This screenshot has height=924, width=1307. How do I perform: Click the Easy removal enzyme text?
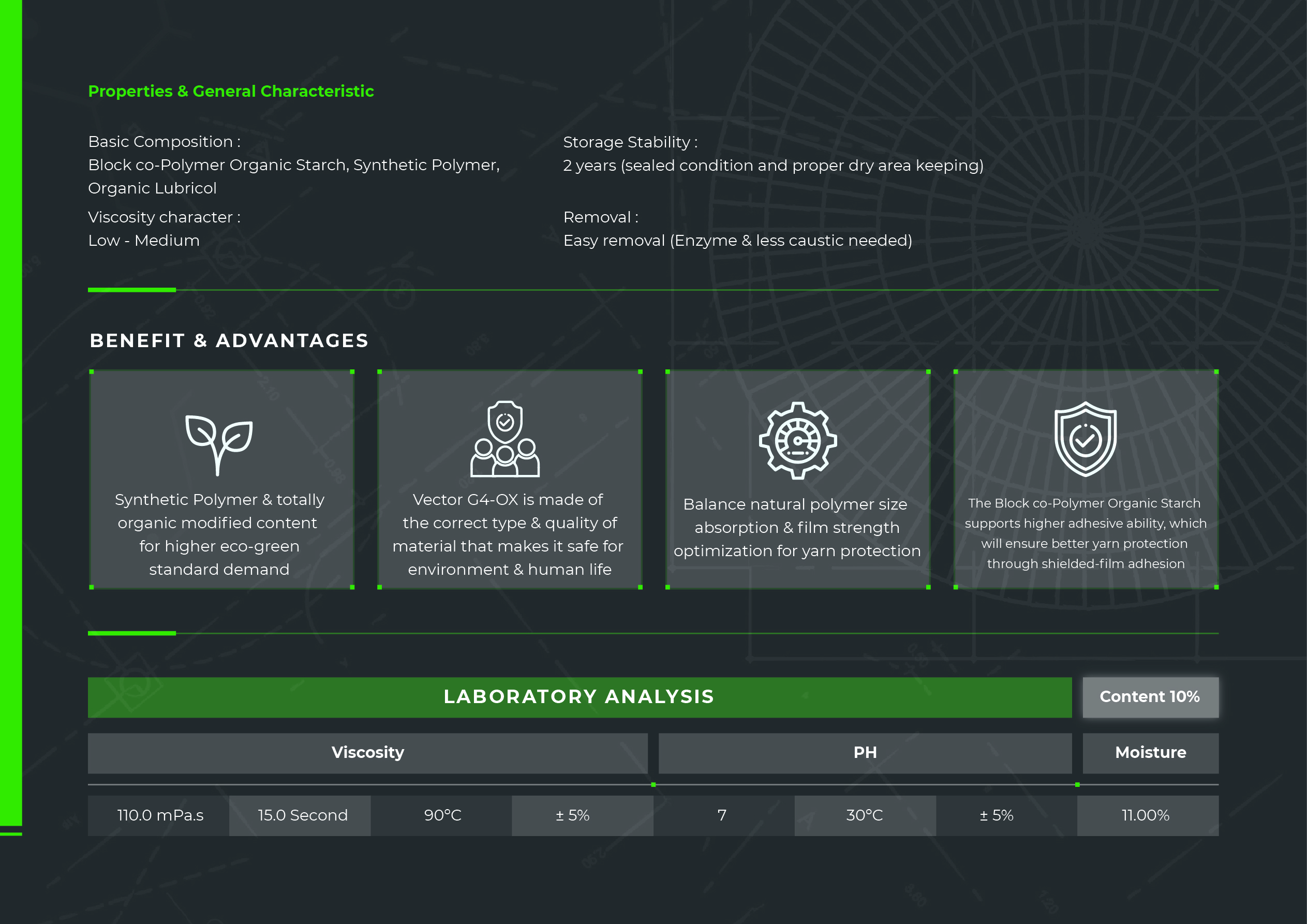[738, 241]
